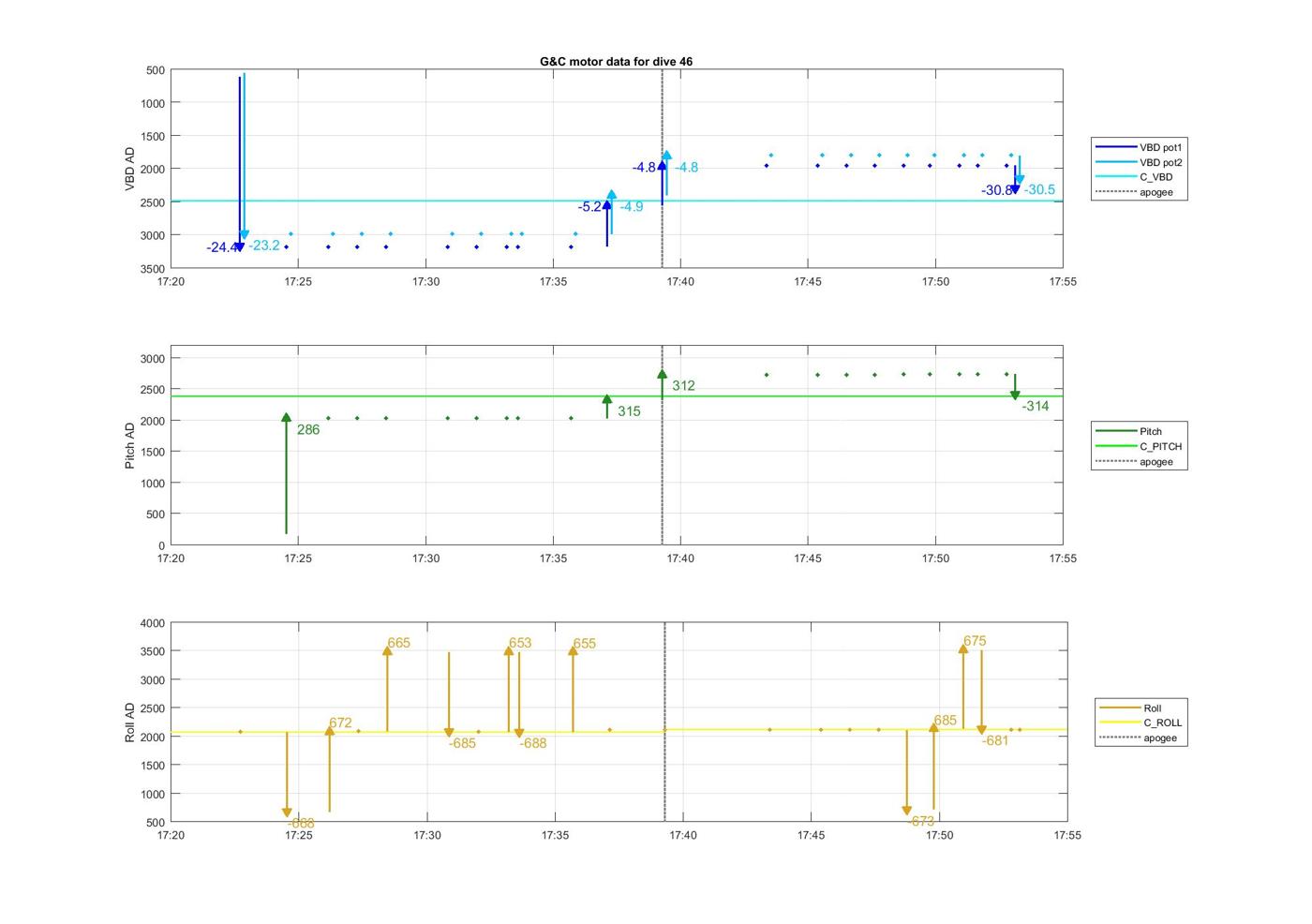The width and height of the screenshot is (1312, 924).
Task: Select the 'Pitch' legend entry
Action: click(x=1129, y=431)
